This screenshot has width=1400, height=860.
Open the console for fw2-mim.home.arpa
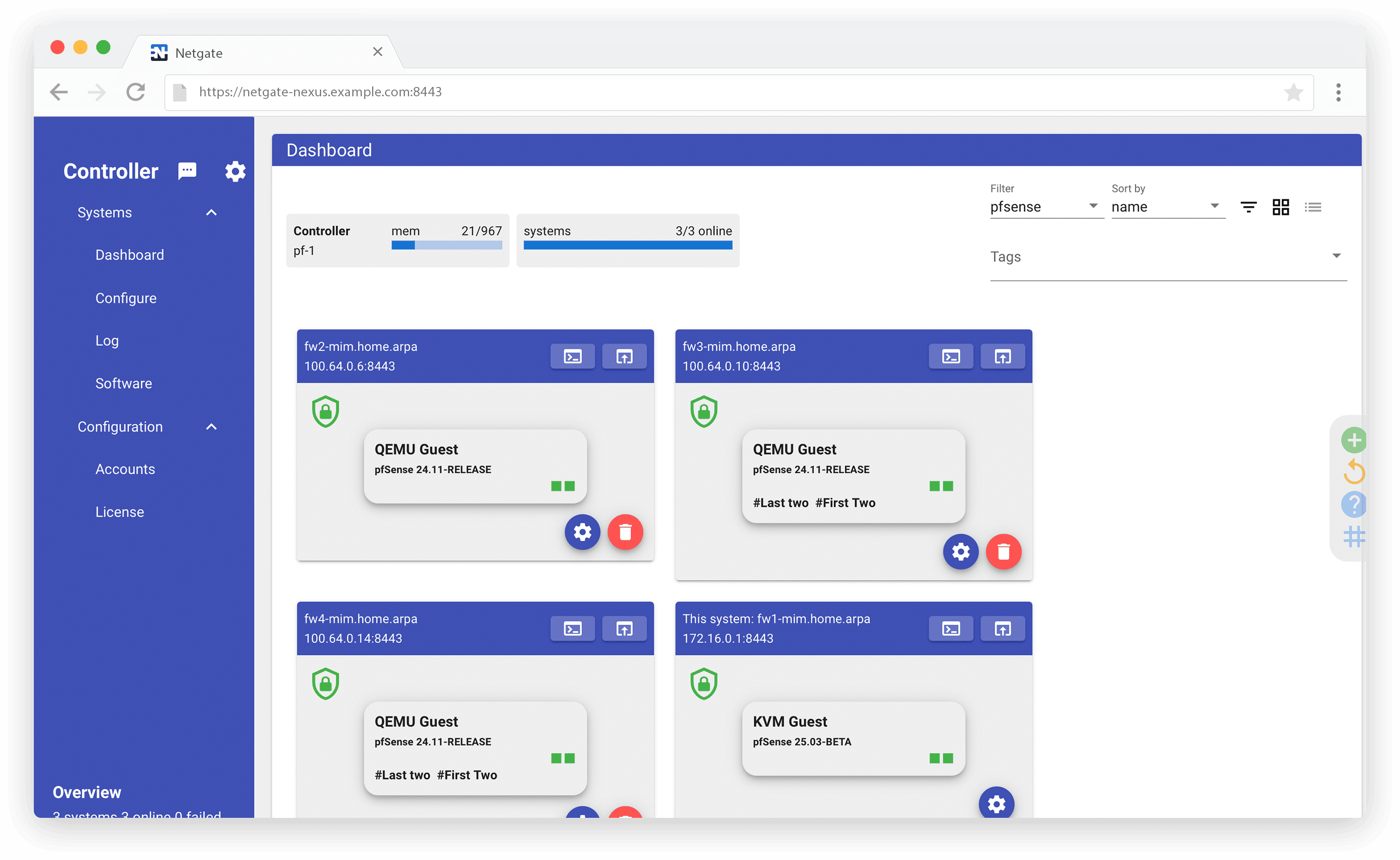tap(572, 356)
